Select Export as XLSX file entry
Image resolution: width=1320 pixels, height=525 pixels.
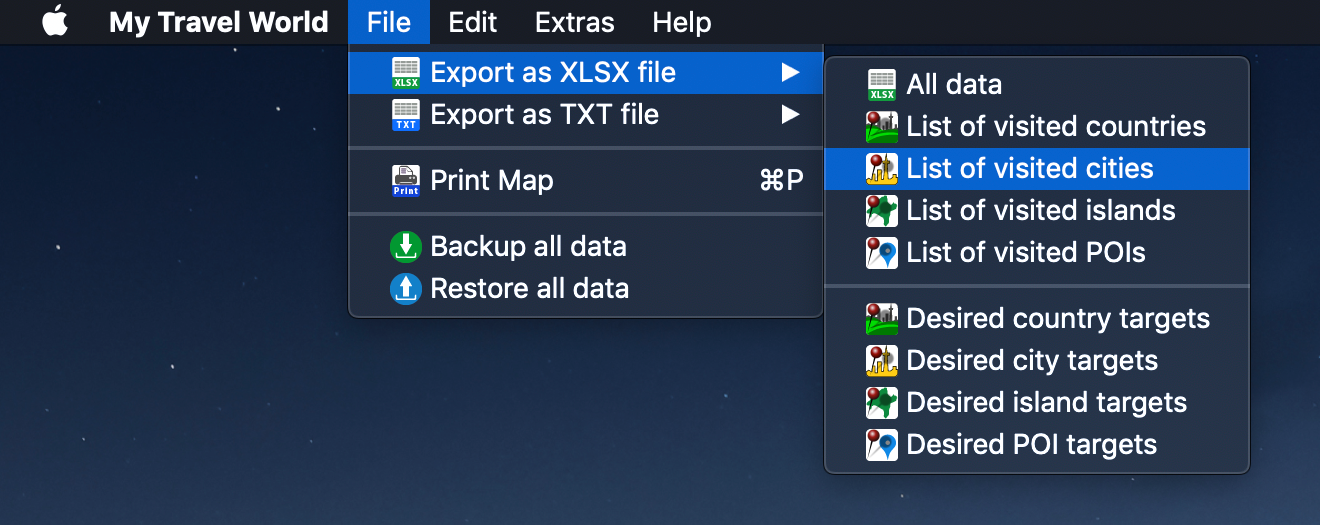(x=586, y=73)
